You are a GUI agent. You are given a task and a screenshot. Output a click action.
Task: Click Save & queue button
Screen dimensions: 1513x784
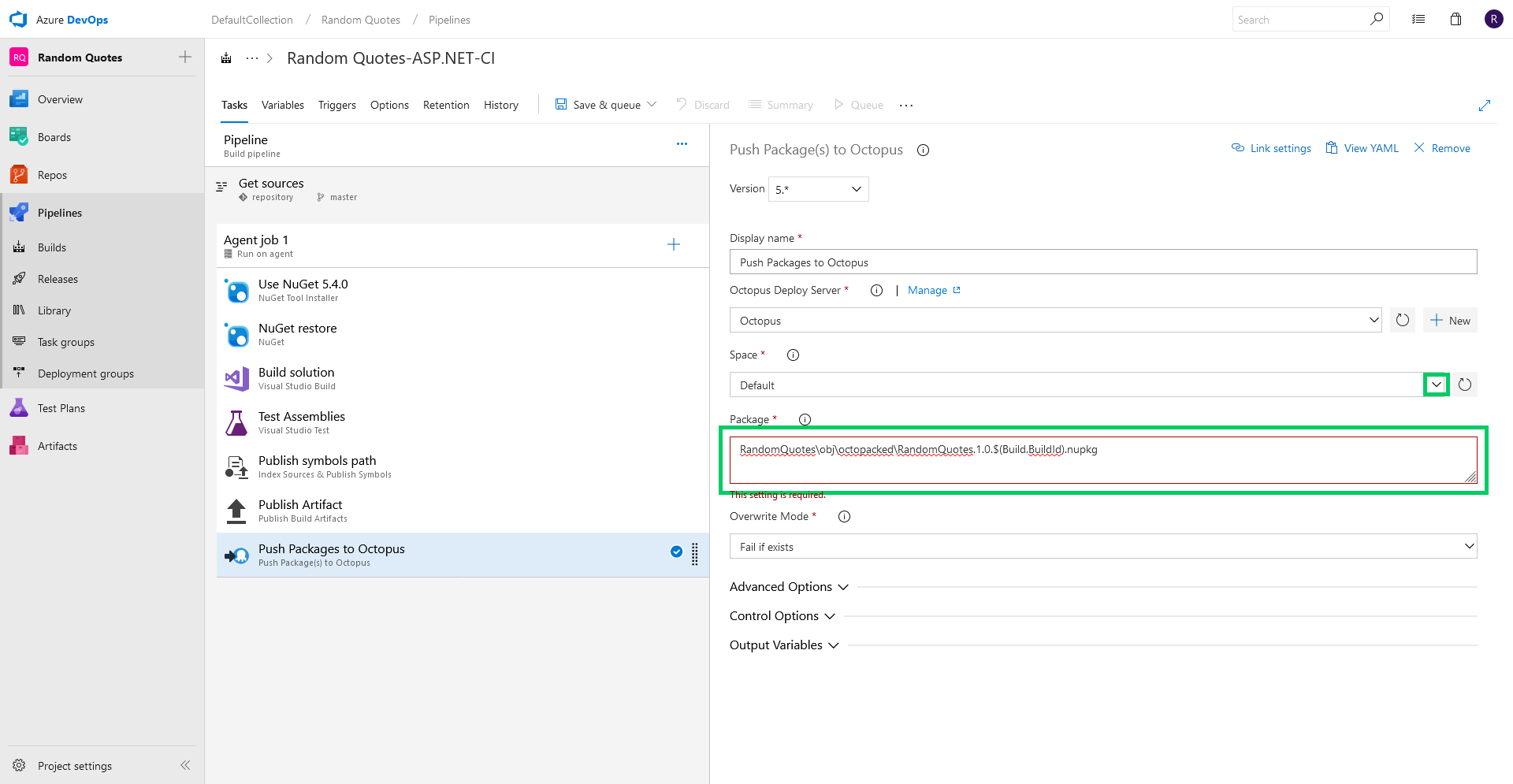tap(597, 105)
